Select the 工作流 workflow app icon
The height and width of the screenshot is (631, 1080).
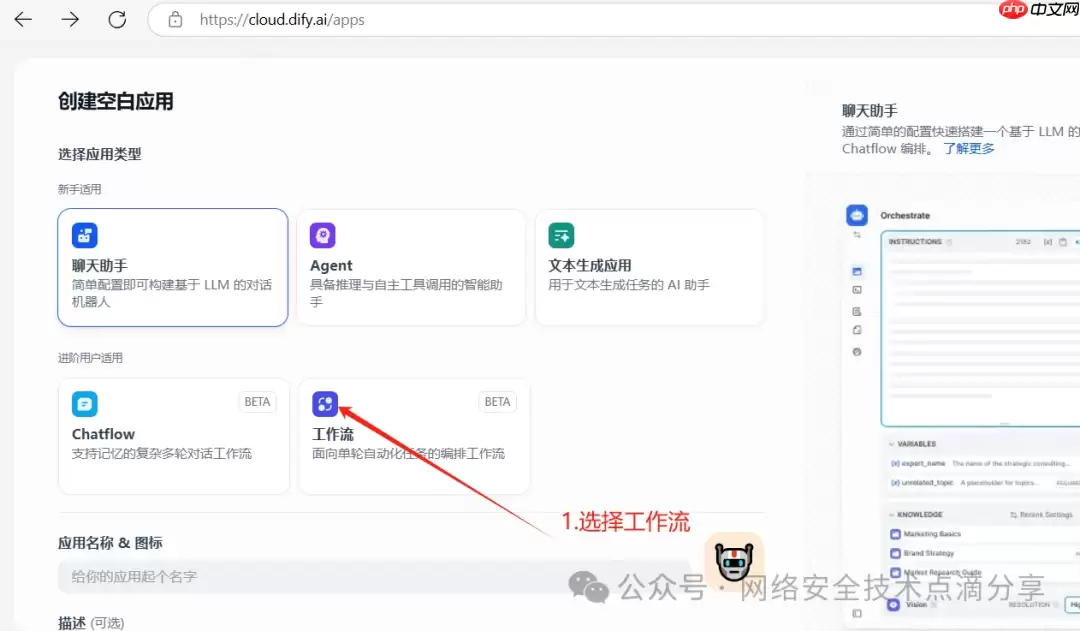coord(325,402)
